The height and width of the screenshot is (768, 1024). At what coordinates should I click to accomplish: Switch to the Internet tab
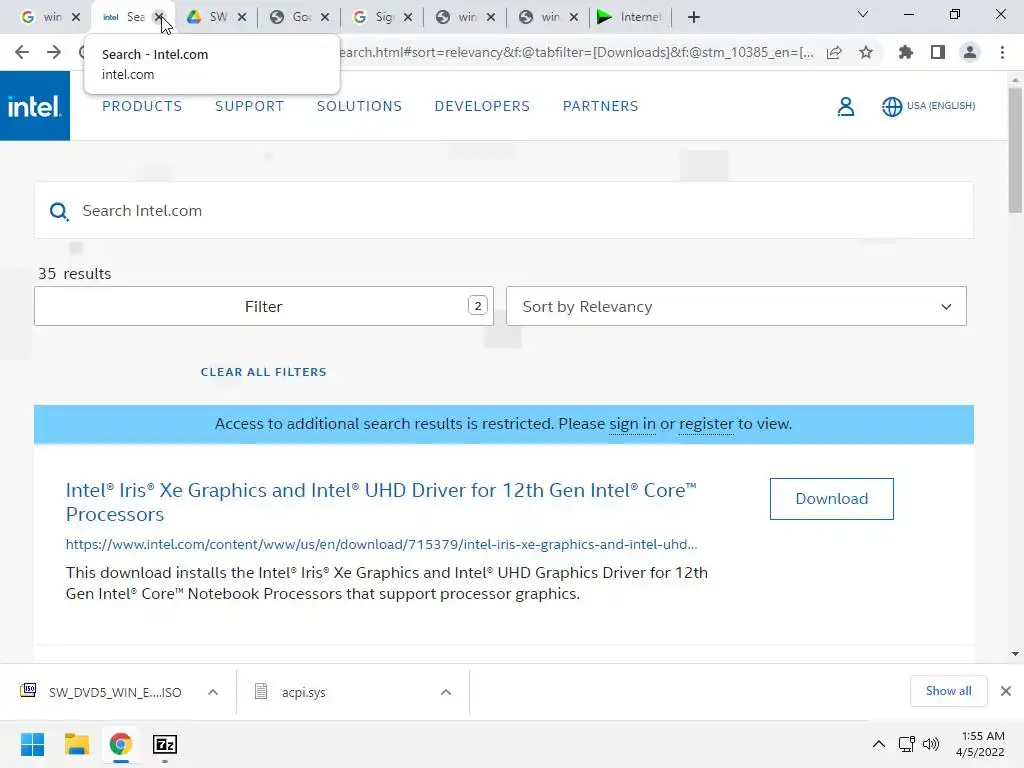[630, 17]
